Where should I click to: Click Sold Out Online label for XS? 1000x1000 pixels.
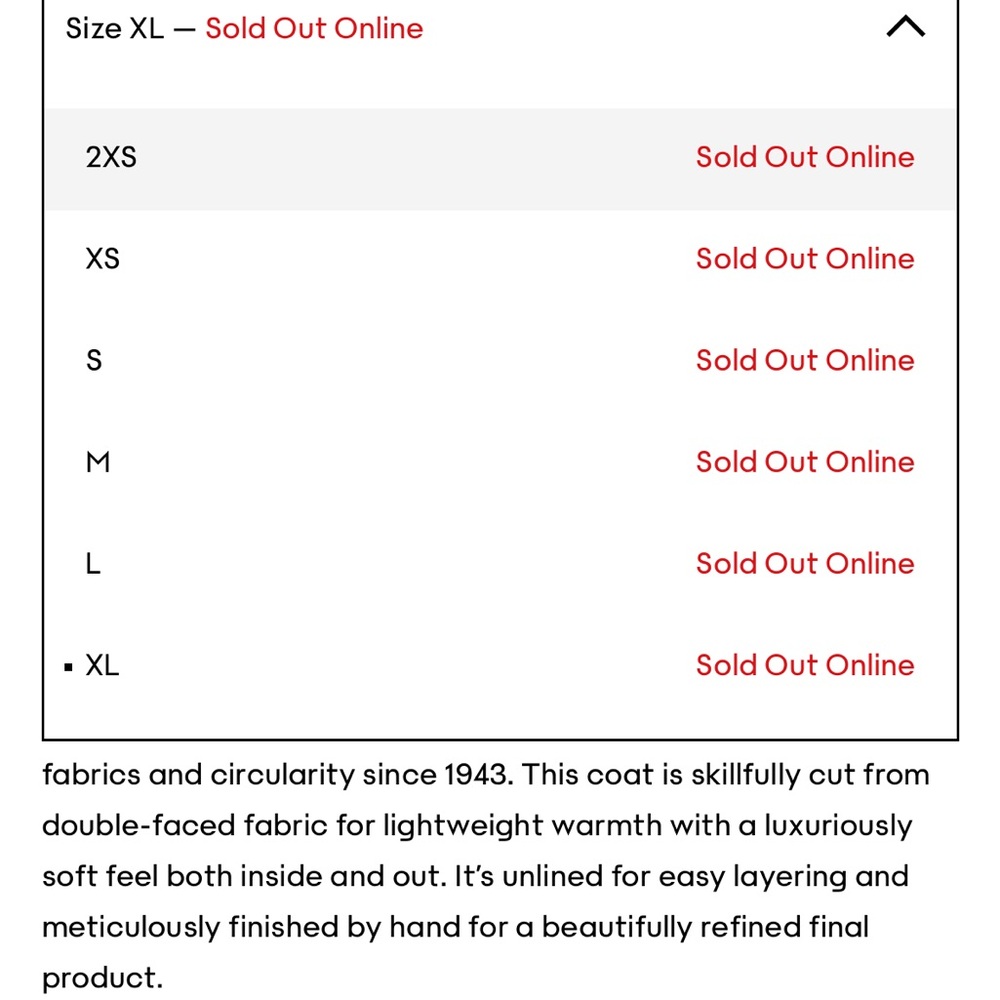[805, 258]
